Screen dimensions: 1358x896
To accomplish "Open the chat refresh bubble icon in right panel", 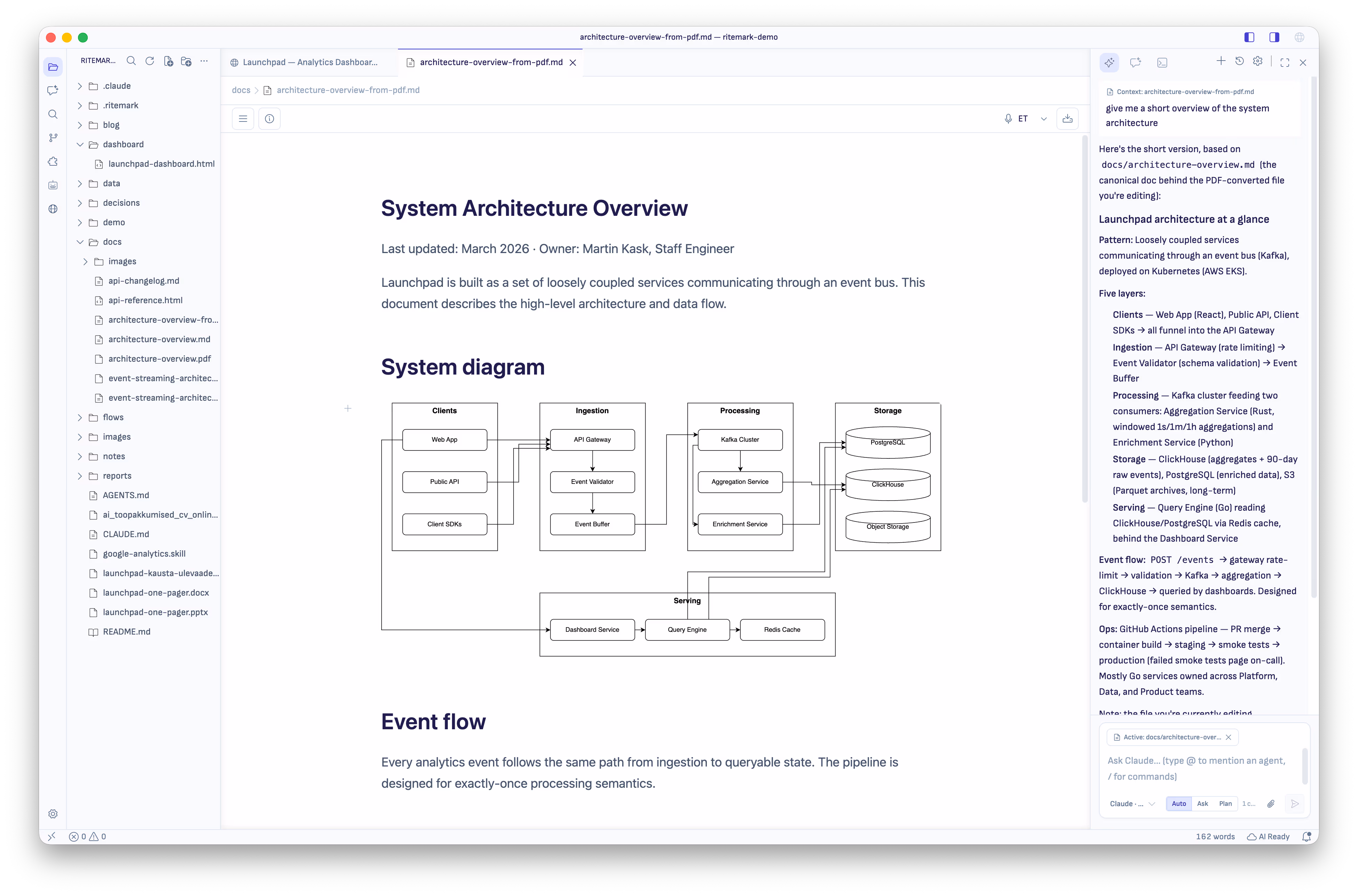I will pos(1135,62).
